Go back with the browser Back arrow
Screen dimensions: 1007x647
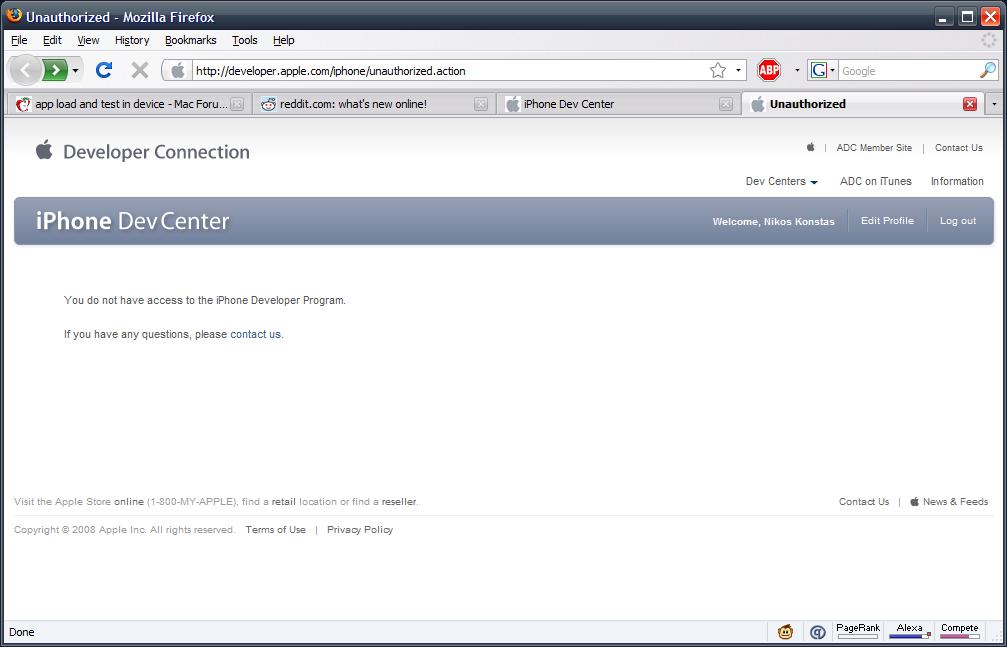click(x=26, y=70)
